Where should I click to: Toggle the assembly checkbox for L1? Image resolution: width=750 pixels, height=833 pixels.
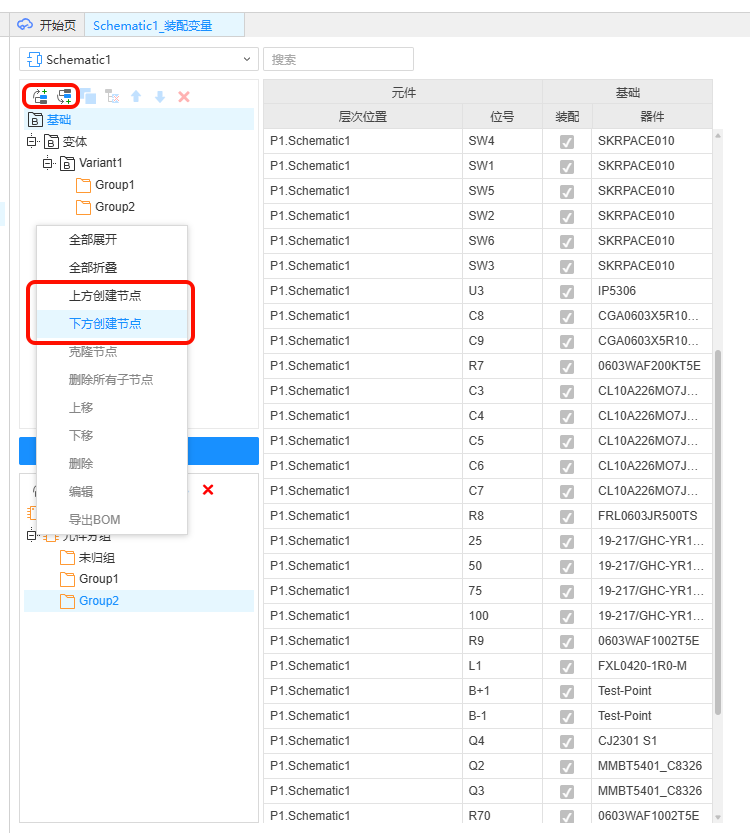coord(567,666)
